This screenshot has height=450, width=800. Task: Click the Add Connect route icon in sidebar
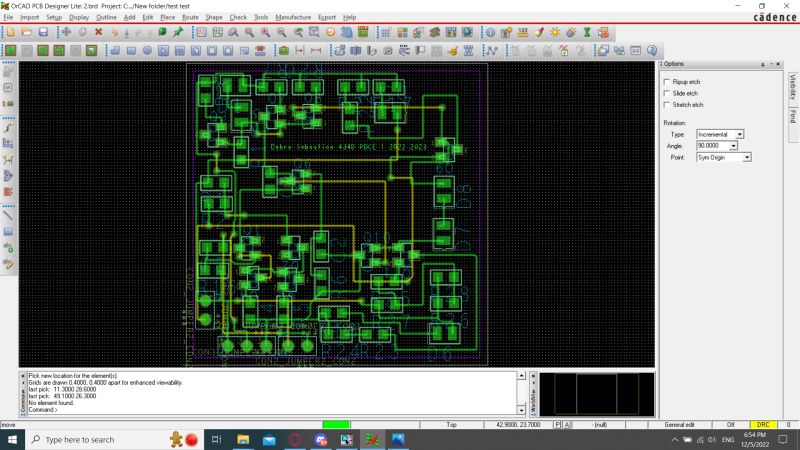point(8,127)
